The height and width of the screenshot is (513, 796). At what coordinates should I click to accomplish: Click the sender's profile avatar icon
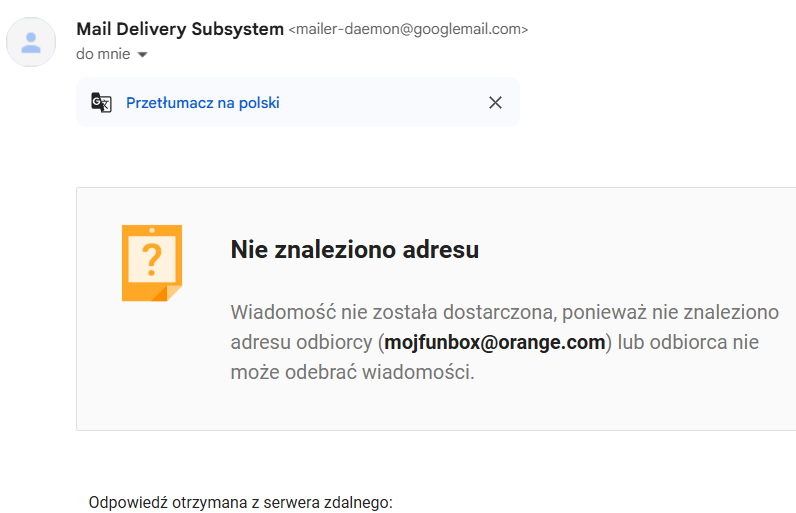pyautogui.click(x=31, y=42)
